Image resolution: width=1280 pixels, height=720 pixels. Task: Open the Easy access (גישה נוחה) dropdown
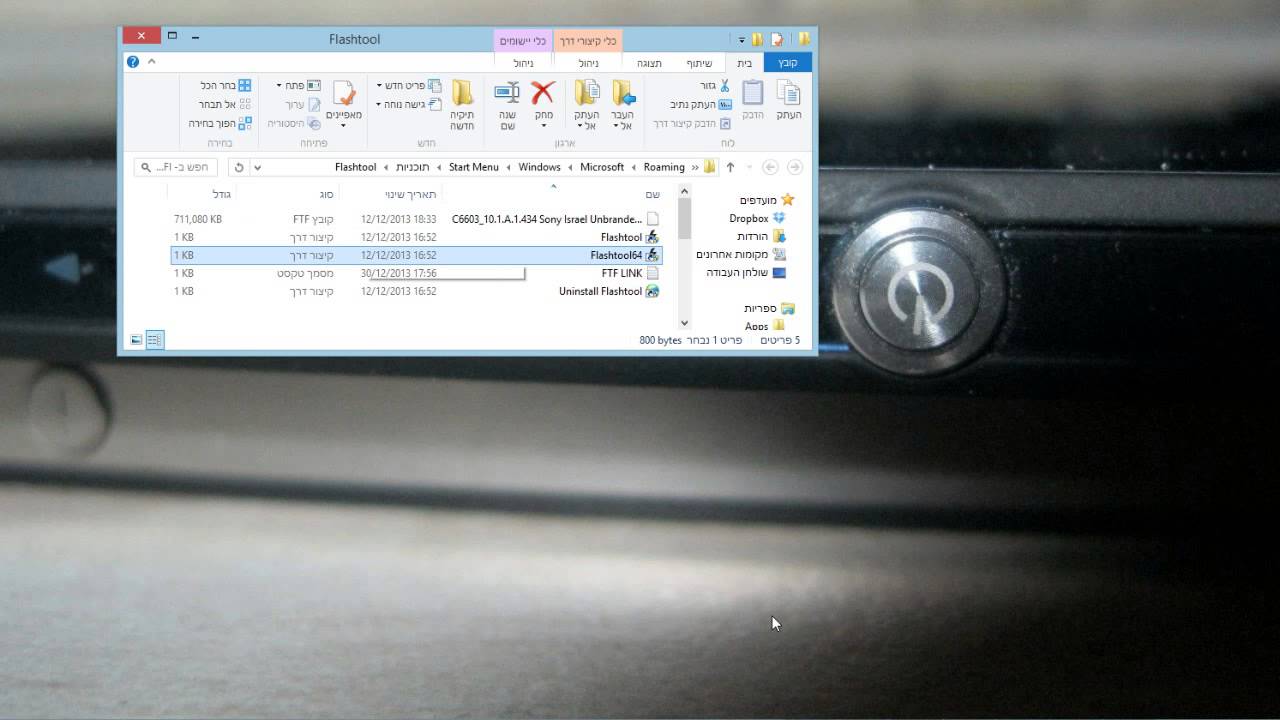click(409, 104)
